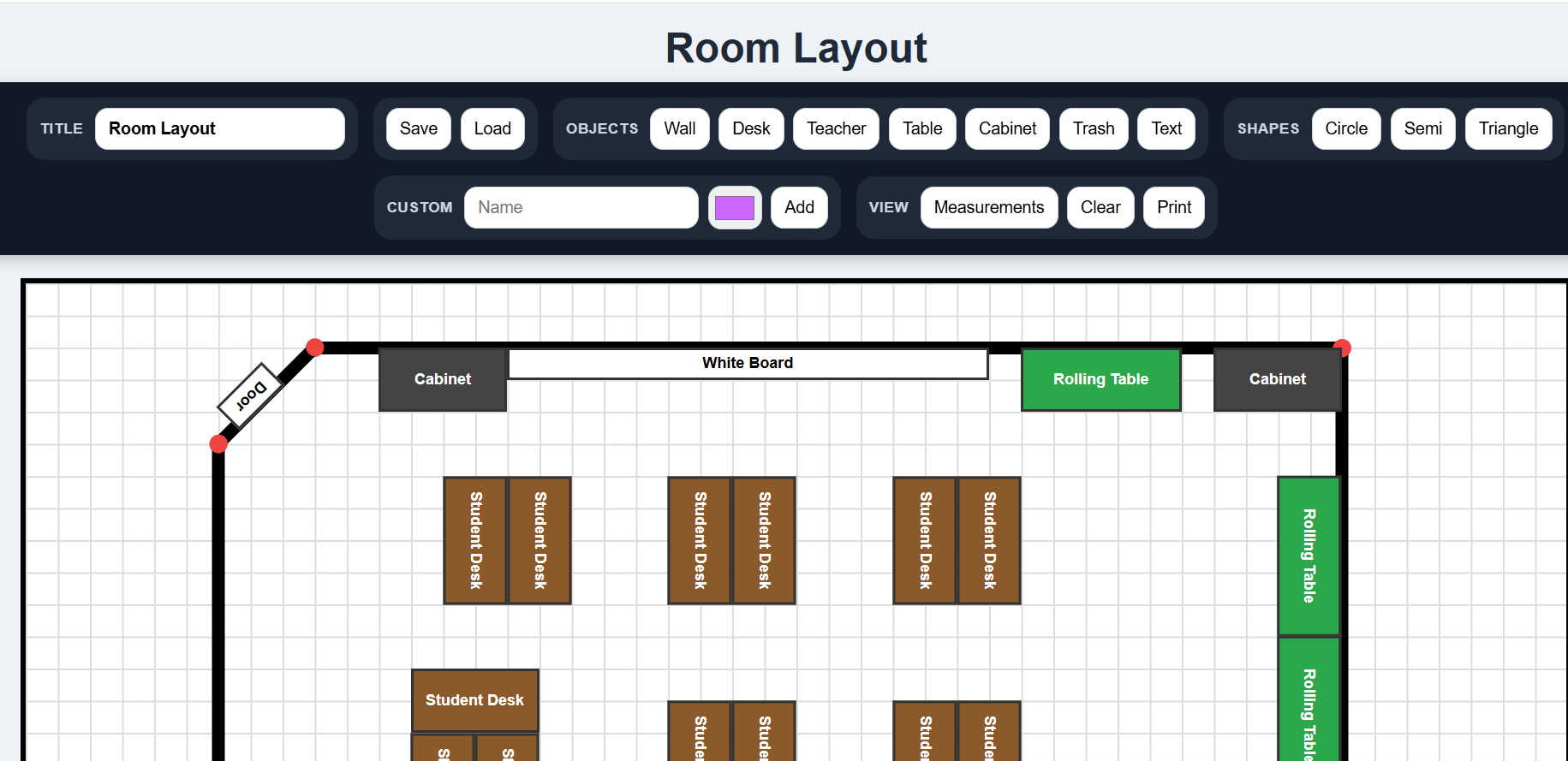Select the Cabinet left of the White Board
The image size is (1568, 761).
click(x=443, y=379)
